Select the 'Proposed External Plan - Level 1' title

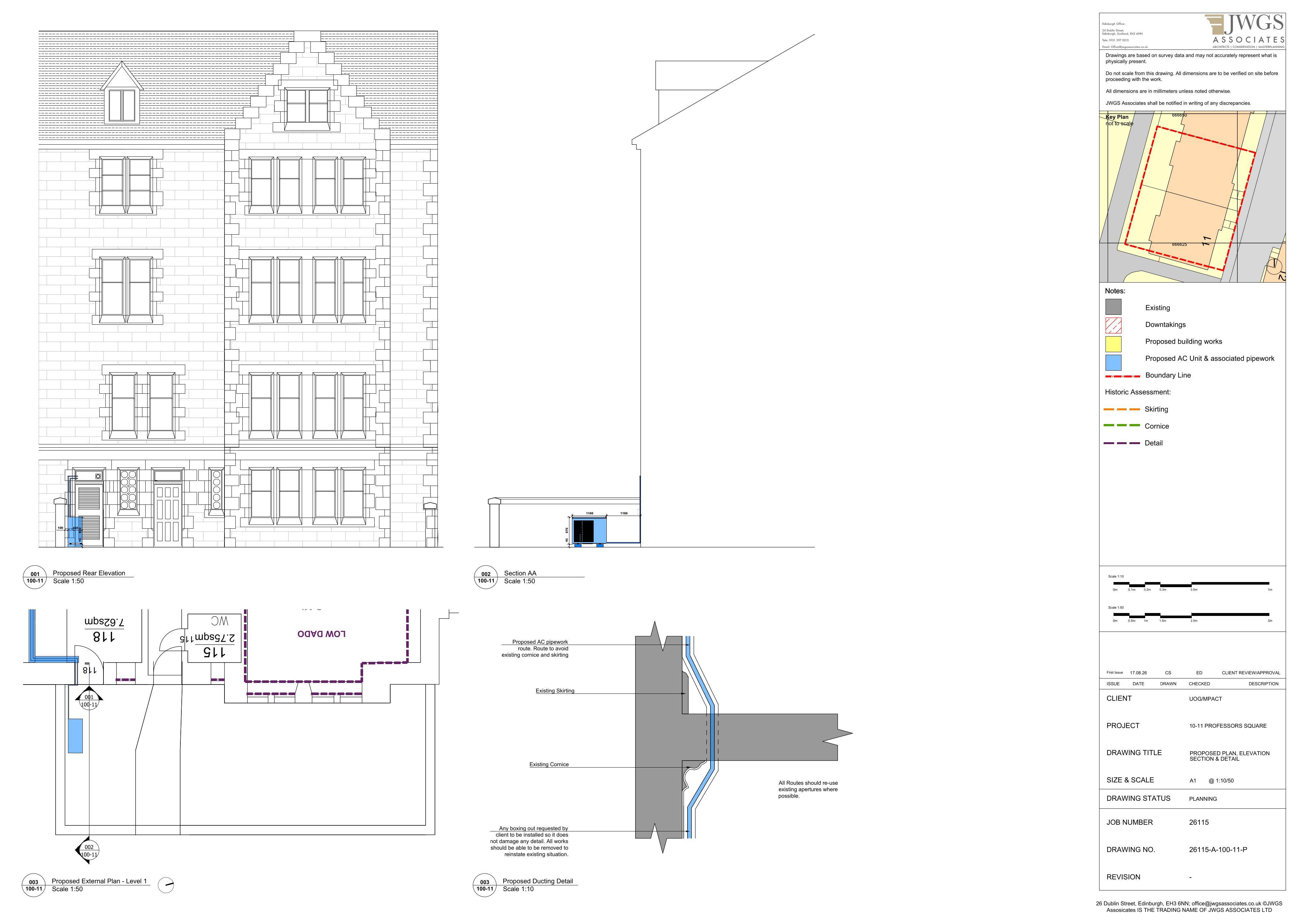click(x=99, y=881)
